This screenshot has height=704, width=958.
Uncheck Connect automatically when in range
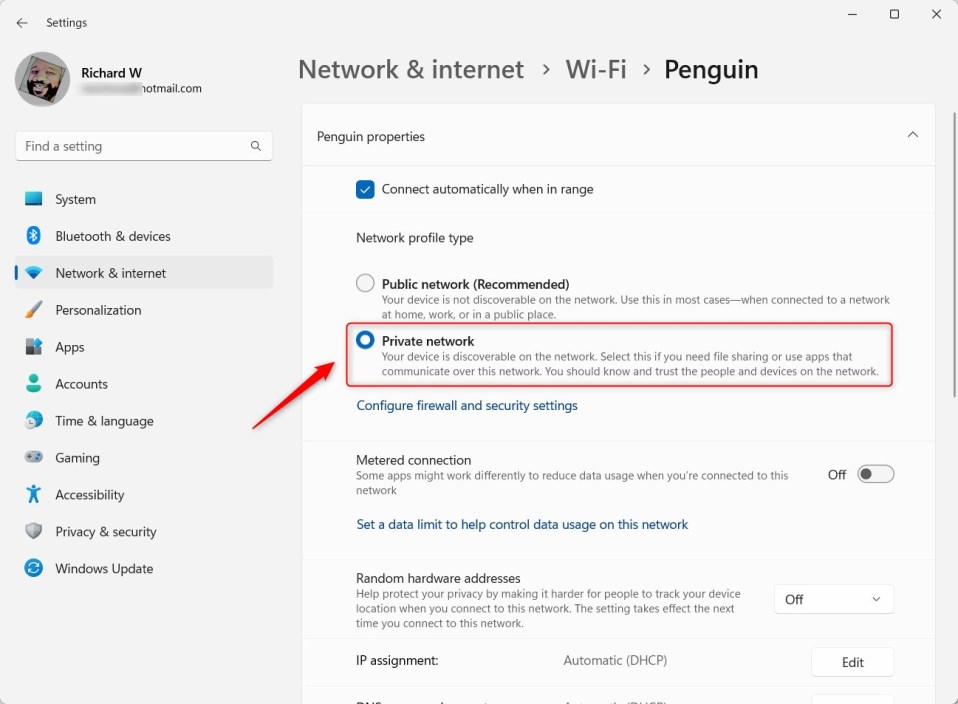pos(366,189)
